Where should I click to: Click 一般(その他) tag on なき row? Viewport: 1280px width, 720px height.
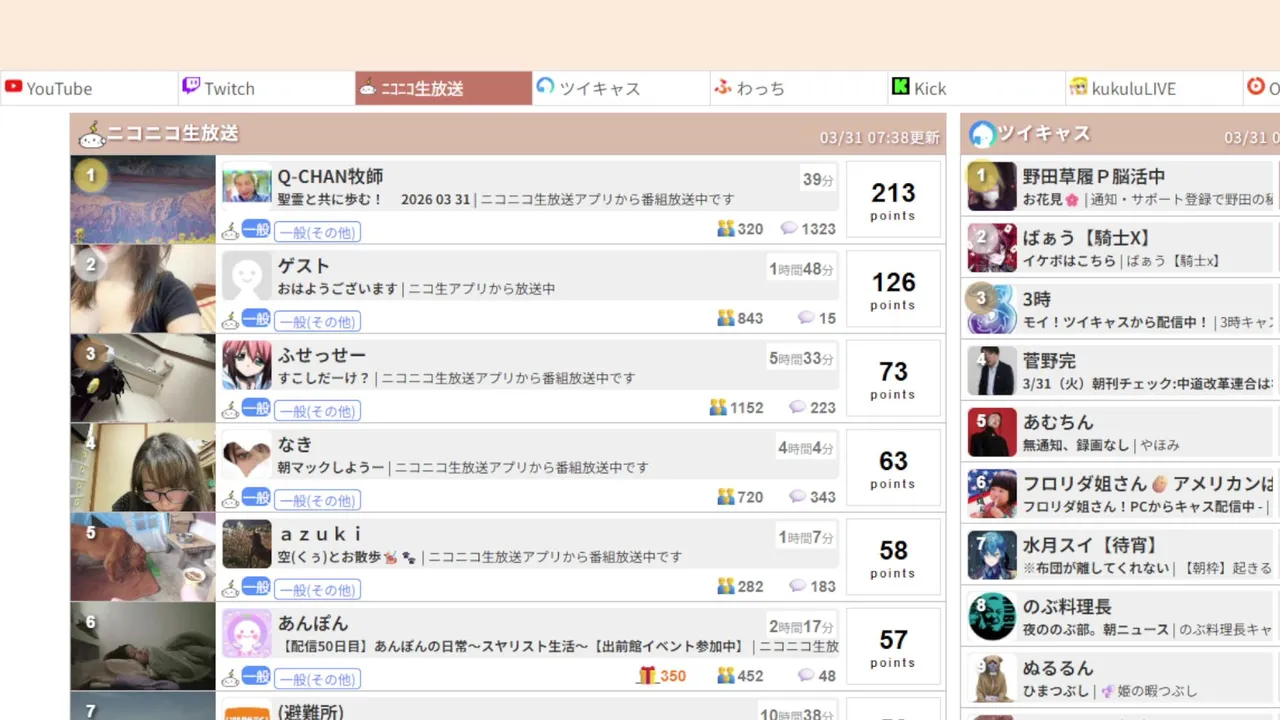coord(317,500)
